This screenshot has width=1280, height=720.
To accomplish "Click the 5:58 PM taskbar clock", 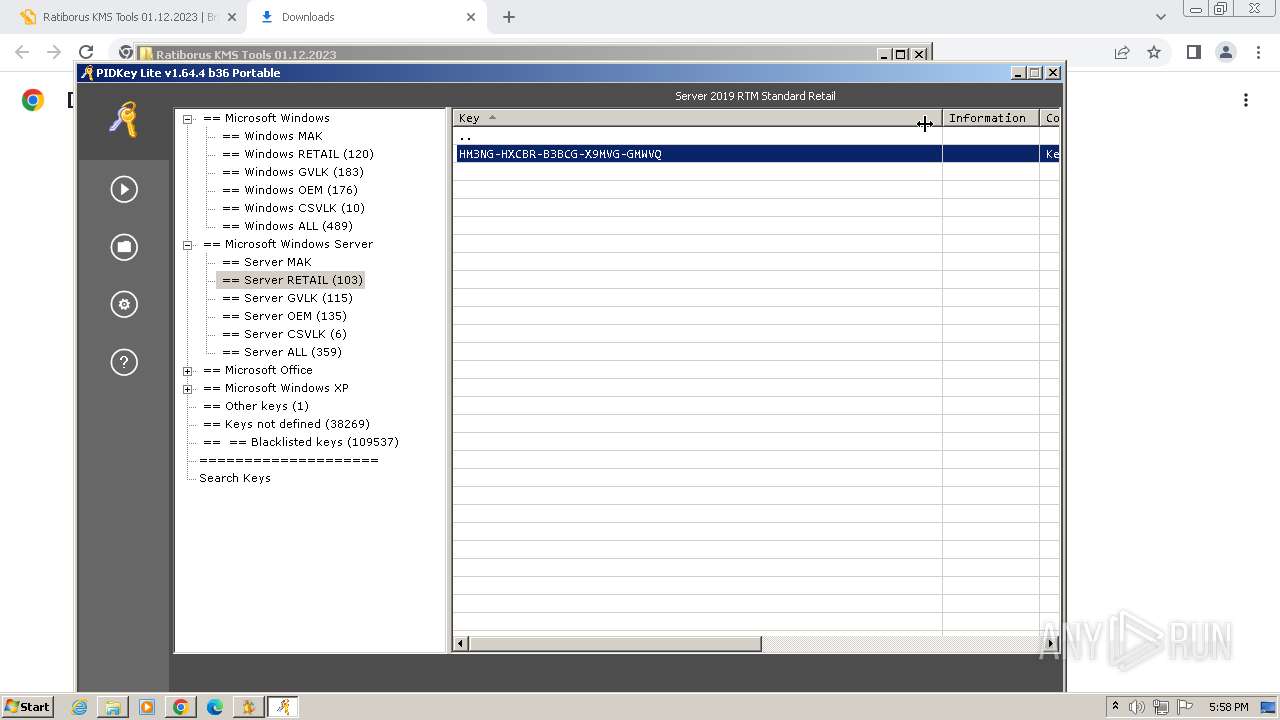I will tap(1229, 707).
